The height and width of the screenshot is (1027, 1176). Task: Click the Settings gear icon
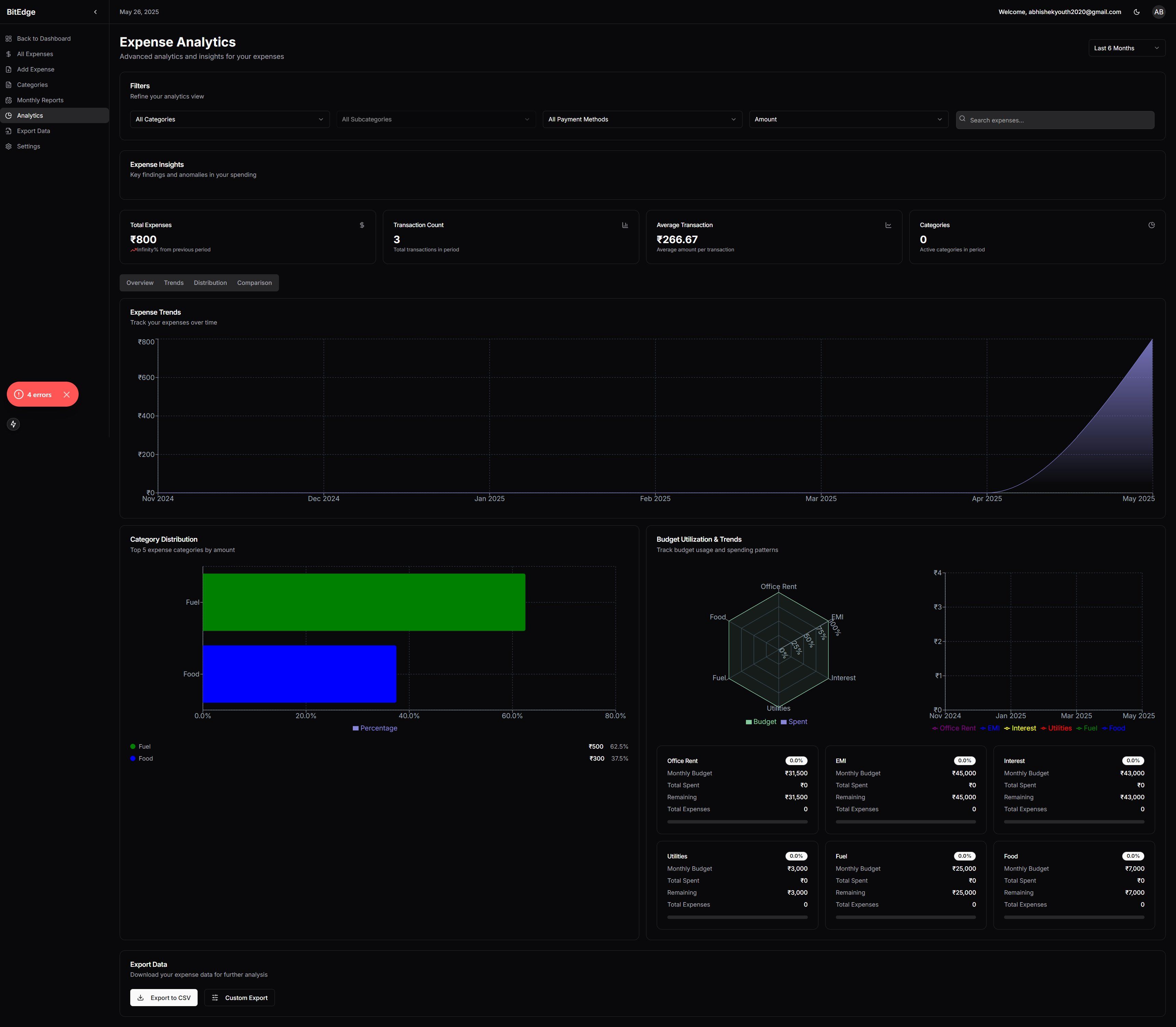9,147
